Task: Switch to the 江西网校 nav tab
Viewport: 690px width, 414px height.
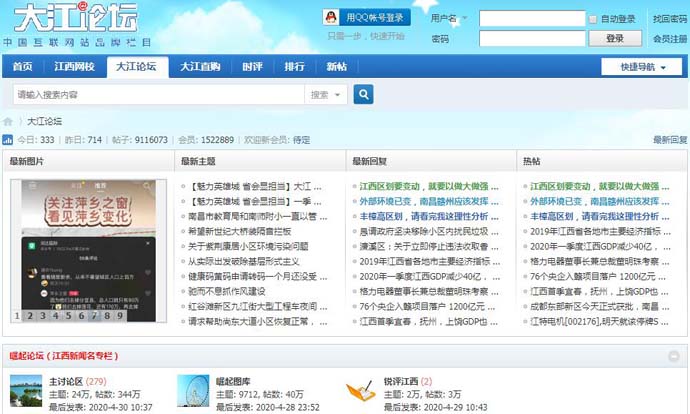Action: pyautogui.click(x=74, y=67)
